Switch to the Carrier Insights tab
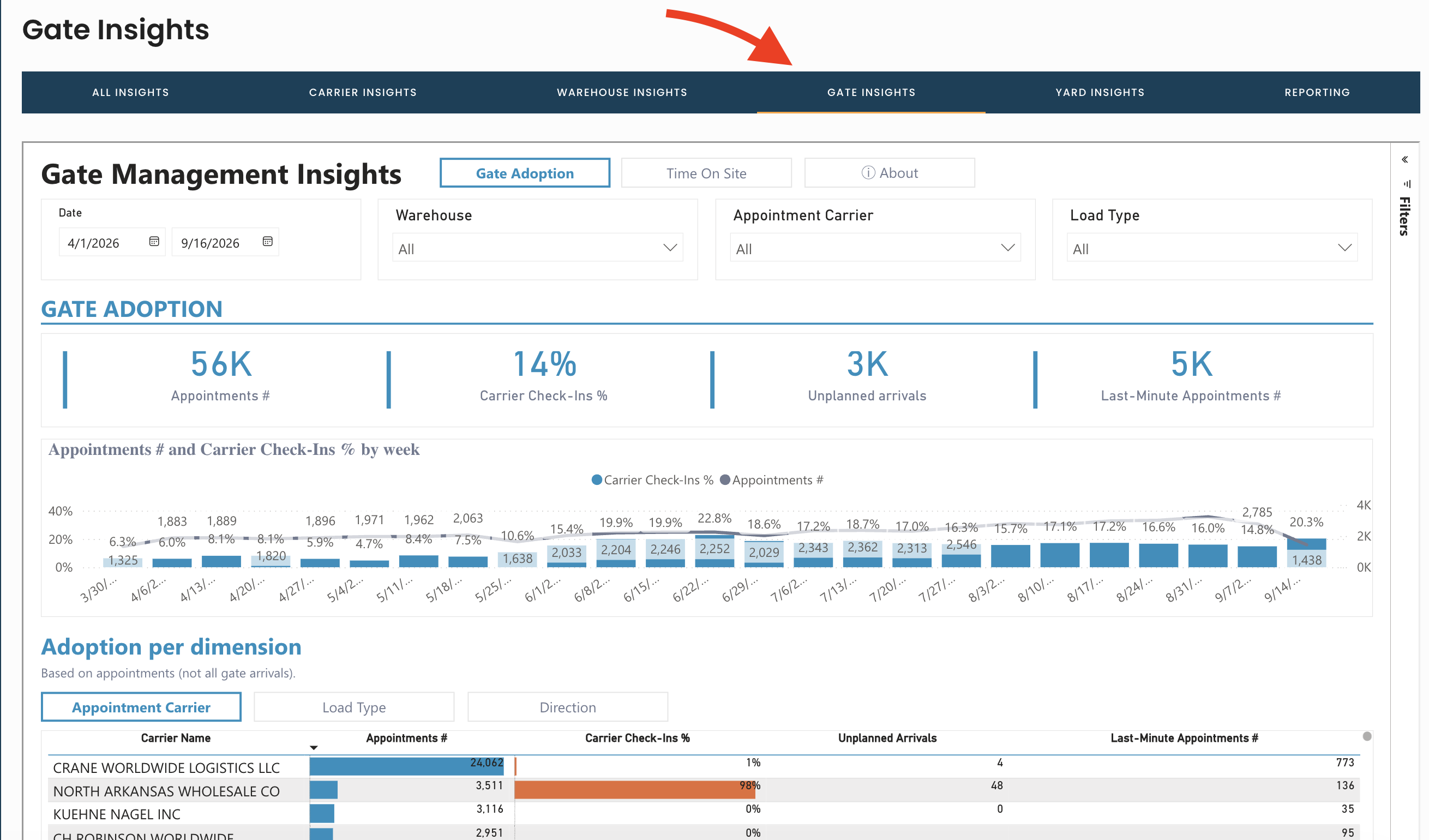This screenshot has height=840, width=1429. click(363, 92)
